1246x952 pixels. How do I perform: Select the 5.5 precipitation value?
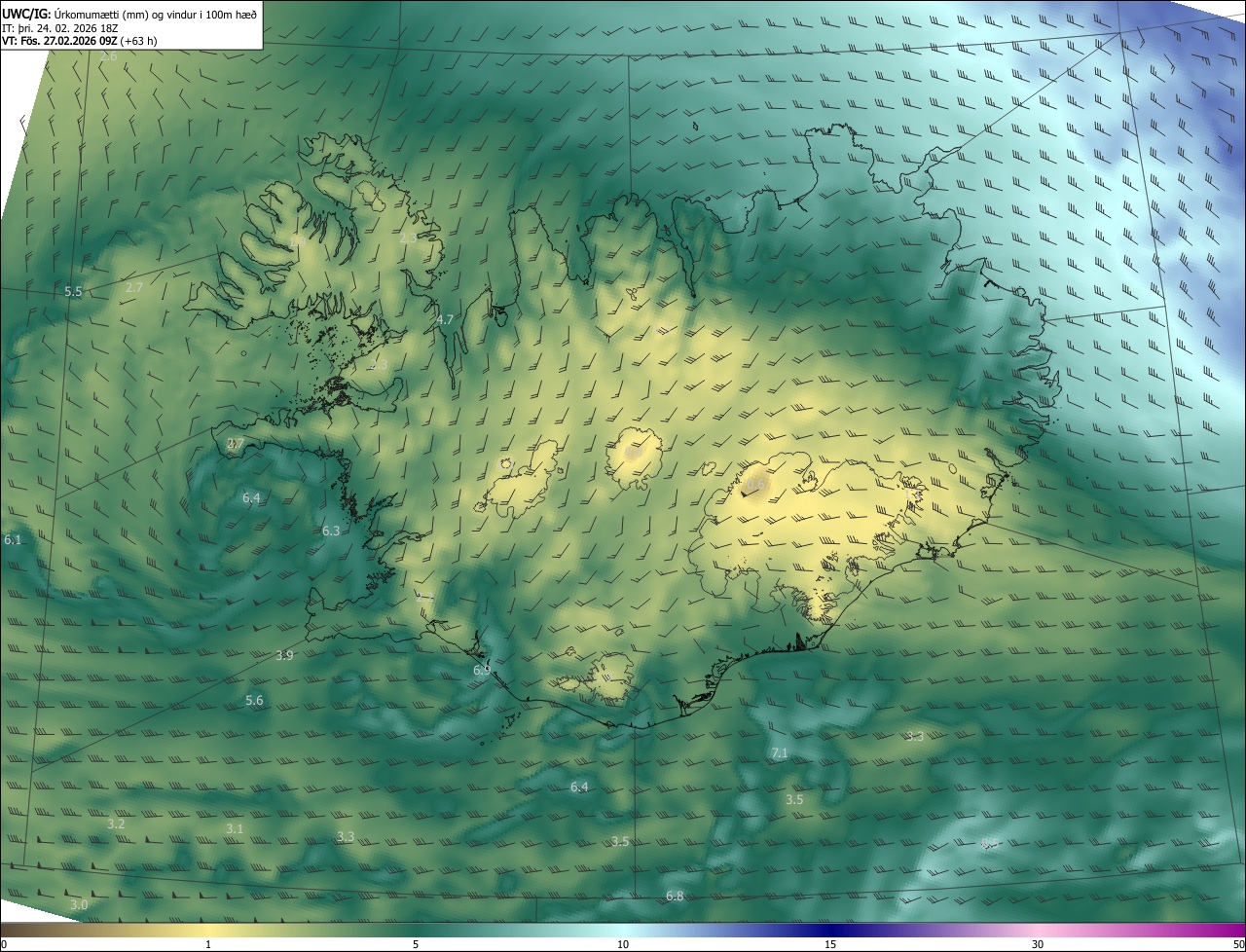[73, 292]
